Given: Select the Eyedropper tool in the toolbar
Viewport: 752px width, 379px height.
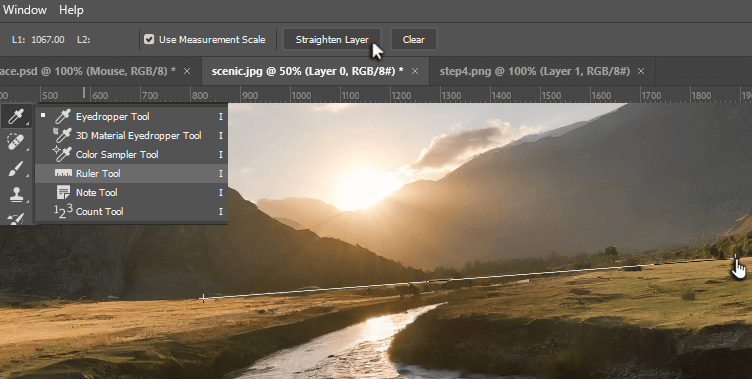Looking at the screenshot, I should (16, 117).
